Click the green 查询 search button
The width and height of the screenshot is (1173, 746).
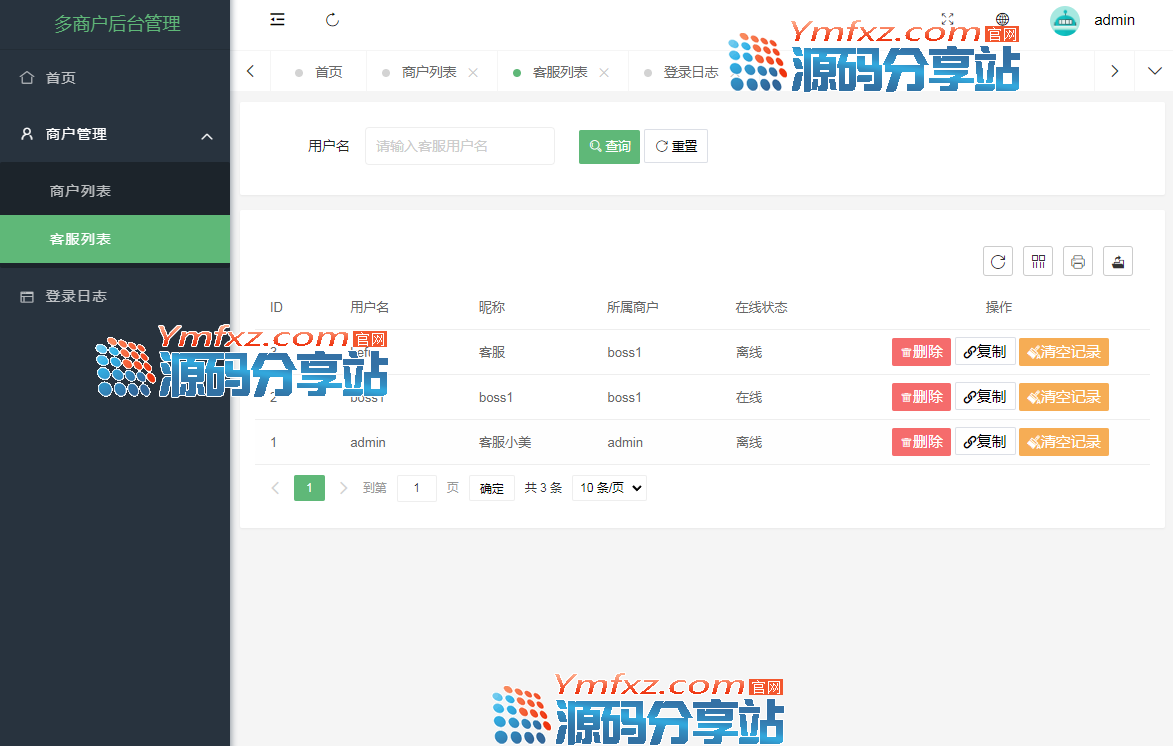(609, 146)
